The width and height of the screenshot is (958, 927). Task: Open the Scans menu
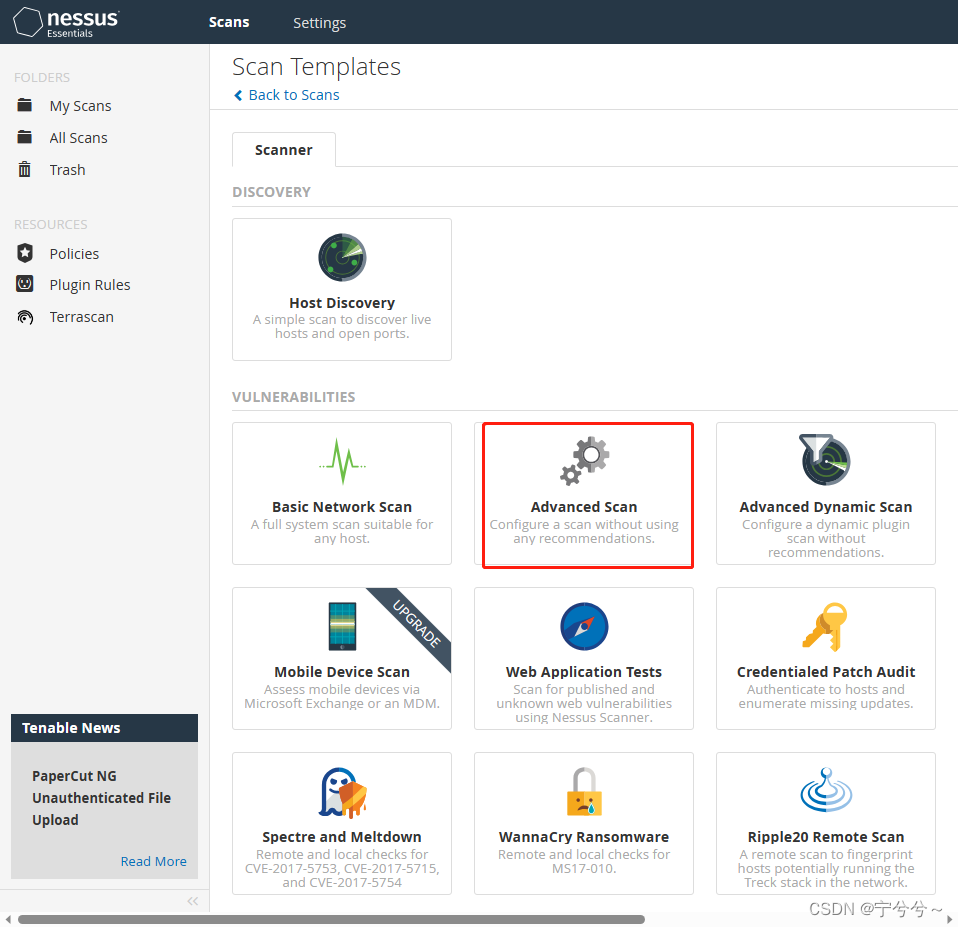coord(229,23)
